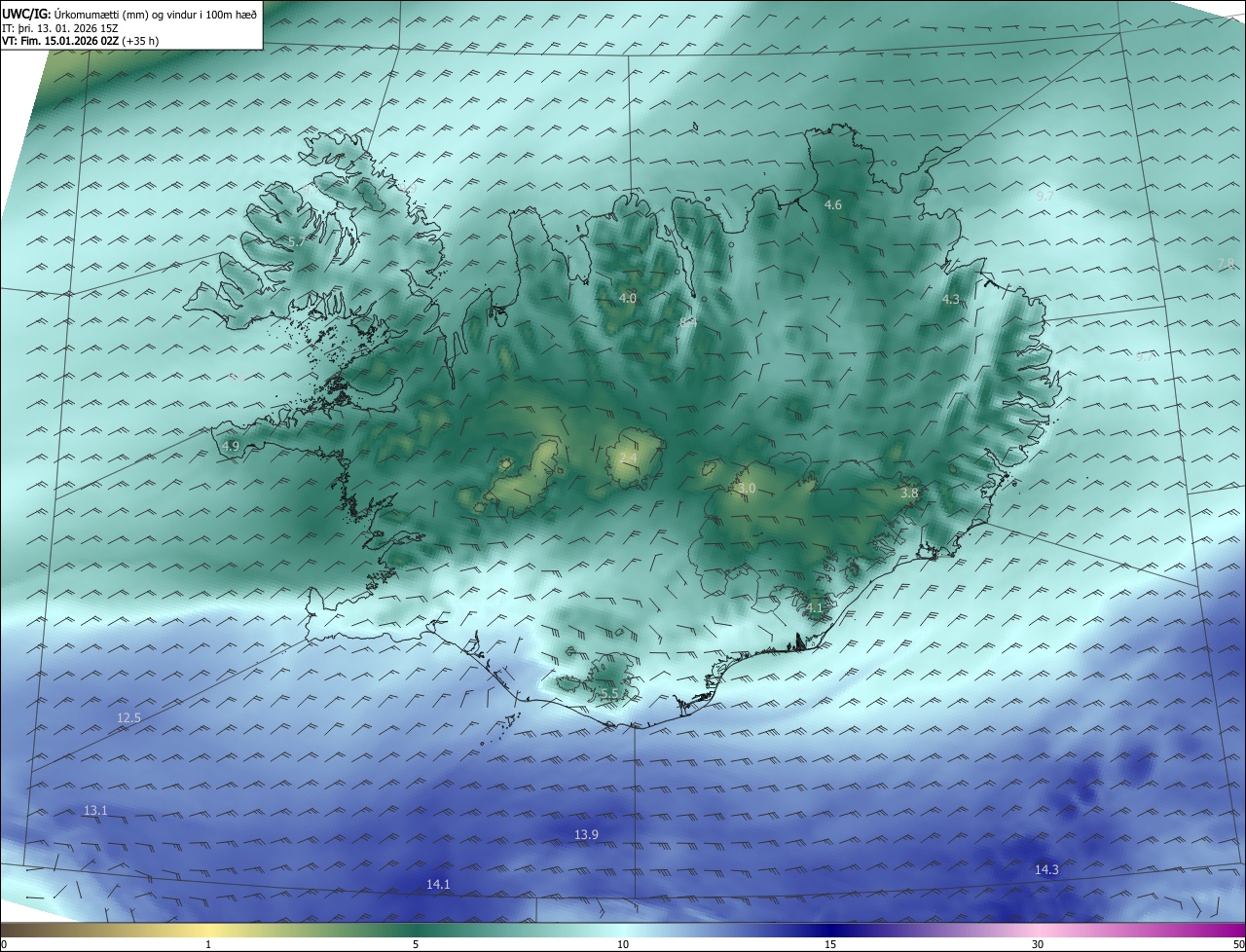Click the 4.1 value on Öræfajökull

(815, 607)
